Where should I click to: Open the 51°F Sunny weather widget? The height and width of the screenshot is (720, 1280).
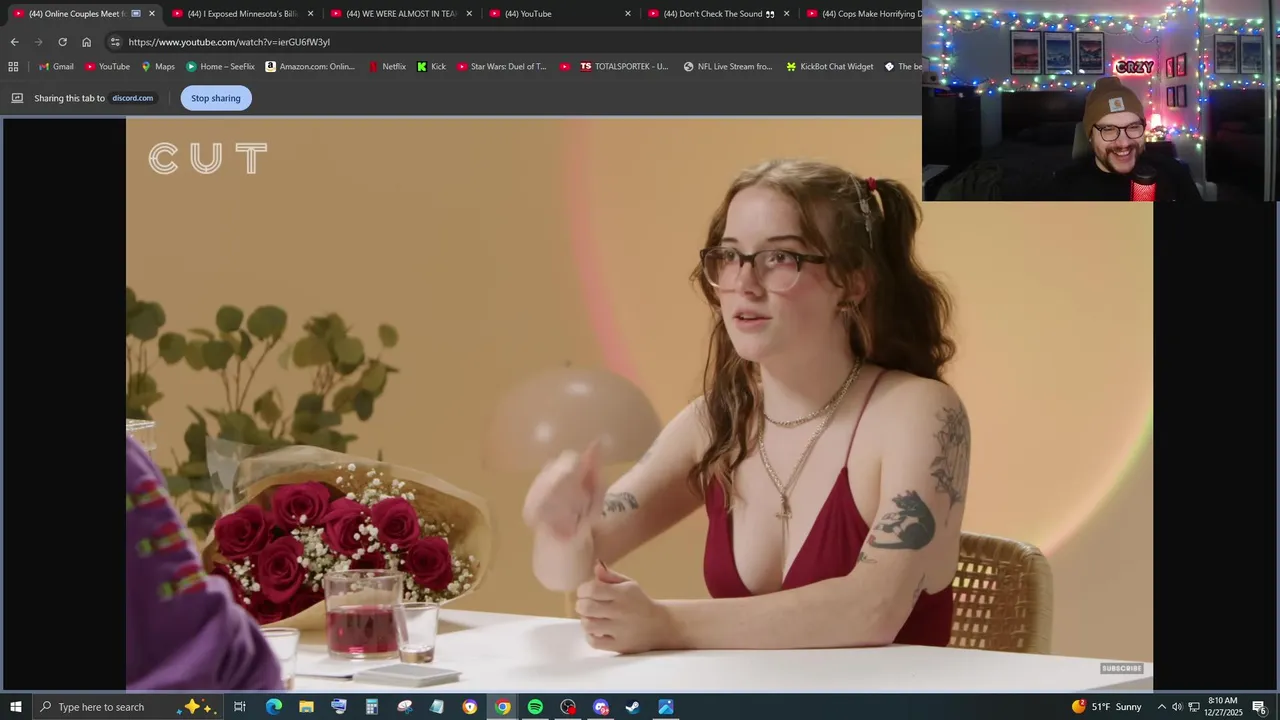tap(1106, 707)
